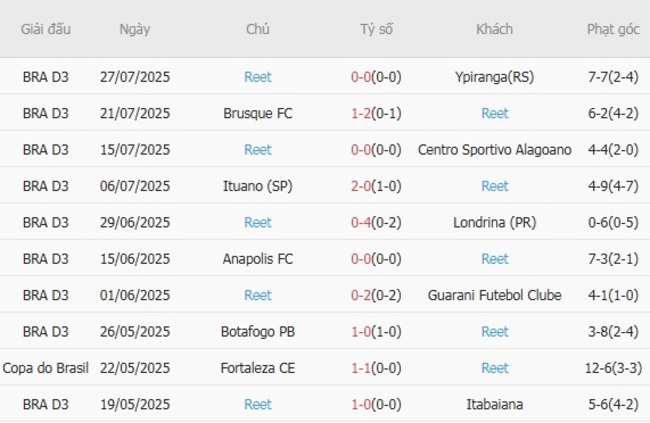Open the Reet link facing Londrina (PR)

(x=257, y=223)
